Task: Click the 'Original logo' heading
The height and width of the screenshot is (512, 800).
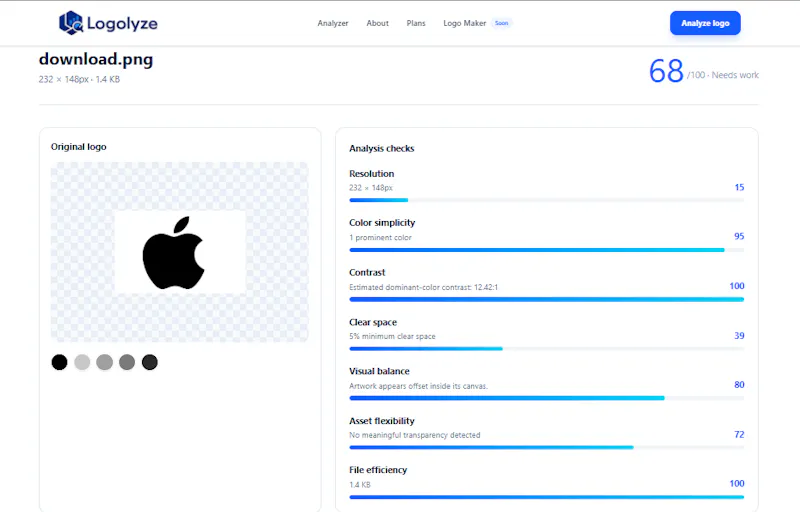Action: pyautogui.click(x=79, y=147)
